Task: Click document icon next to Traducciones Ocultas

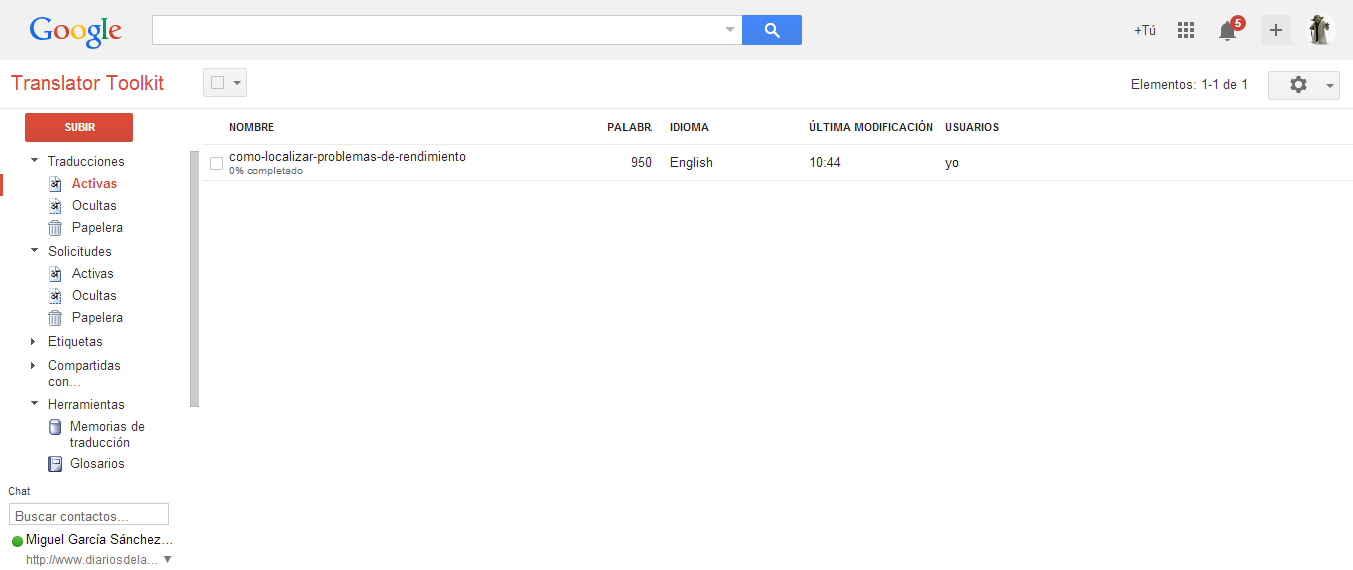Action: click(56, 206)
